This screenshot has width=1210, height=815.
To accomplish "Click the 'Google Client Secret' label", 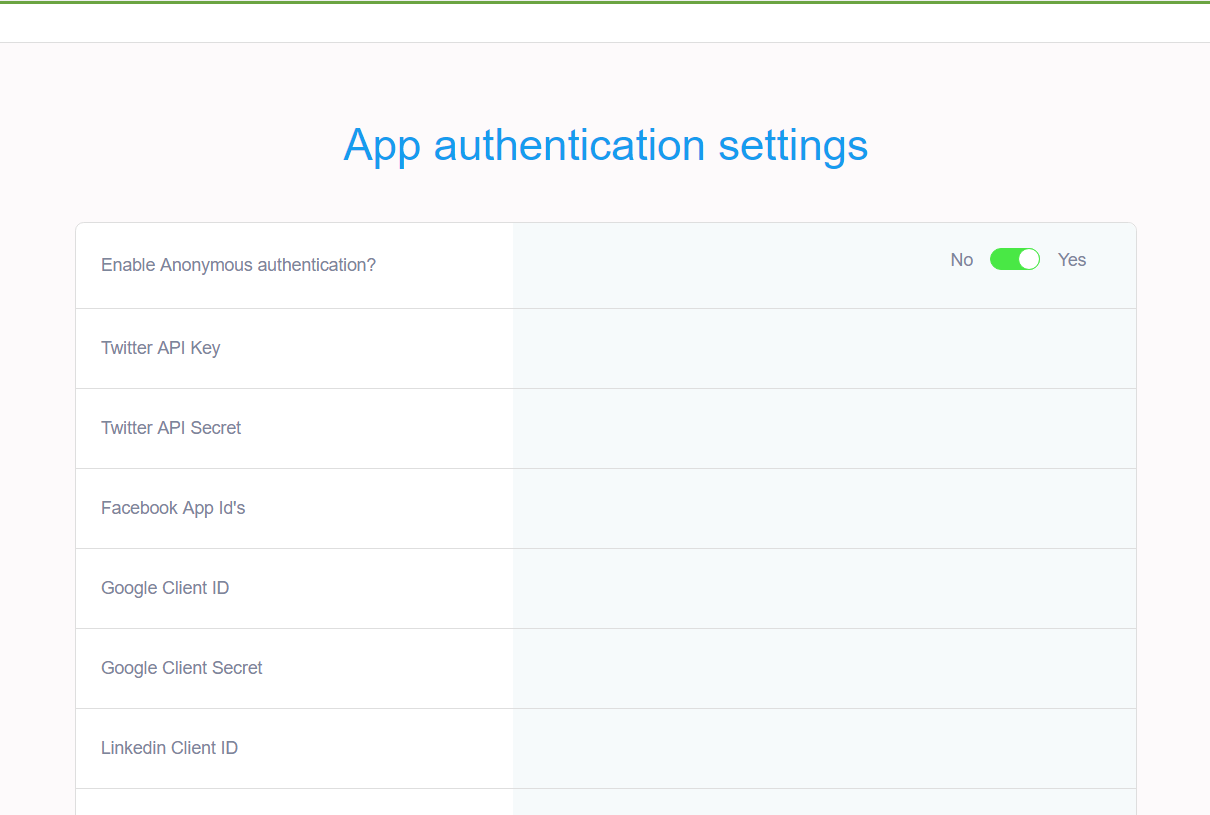I will tap(182, 668).
